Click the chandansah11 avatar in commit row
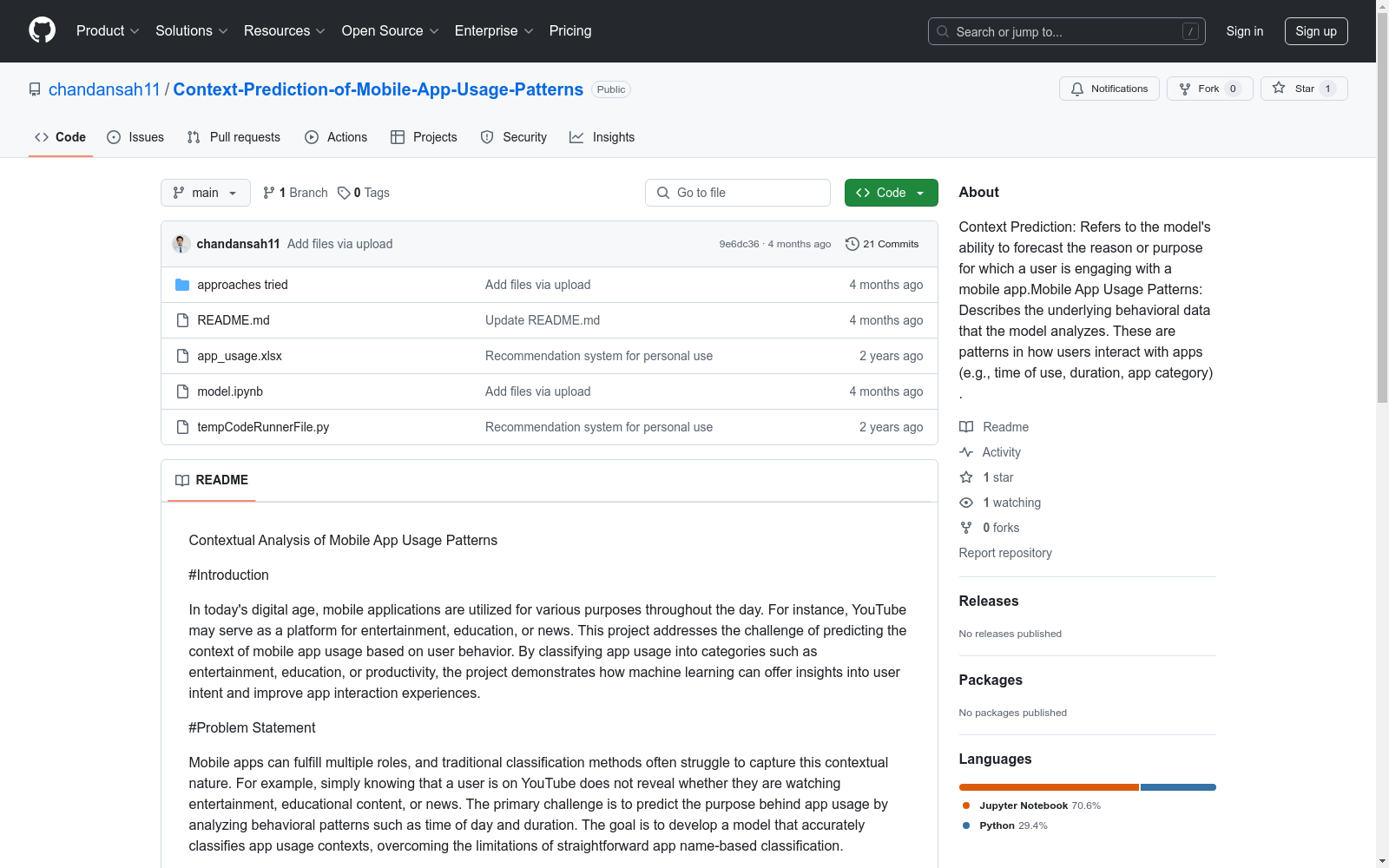Viewport: 1389px width, 868px height. (x=181, y=244)
